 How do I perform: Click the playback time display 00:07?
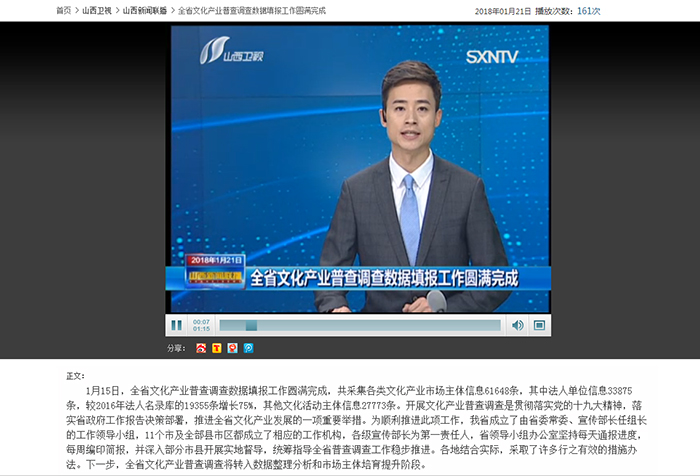(x=201, y=321)
